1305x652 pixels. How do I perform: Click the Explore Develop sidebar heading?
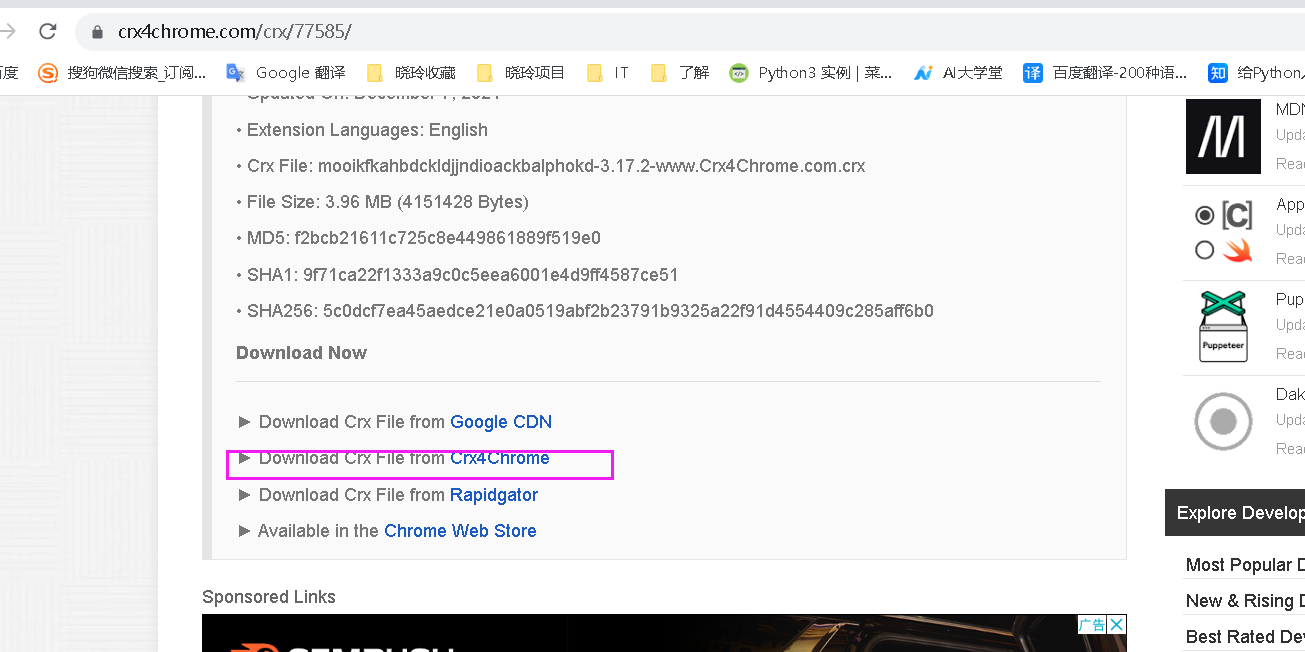(1235, 513)
